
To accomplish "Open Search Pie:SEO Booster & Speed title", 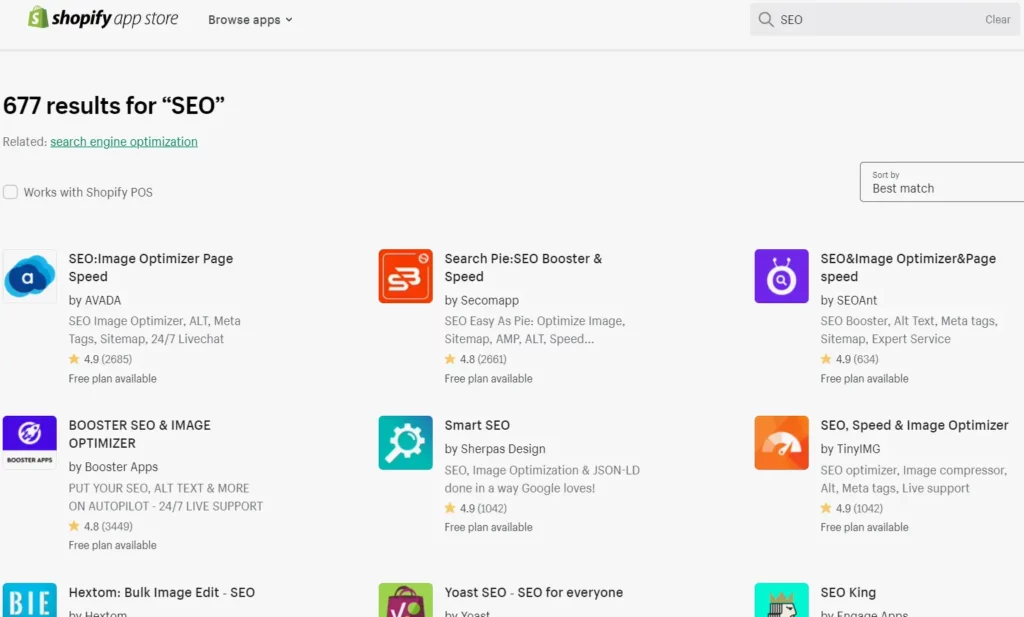I will pyautogui.click(x=523, y=268).
